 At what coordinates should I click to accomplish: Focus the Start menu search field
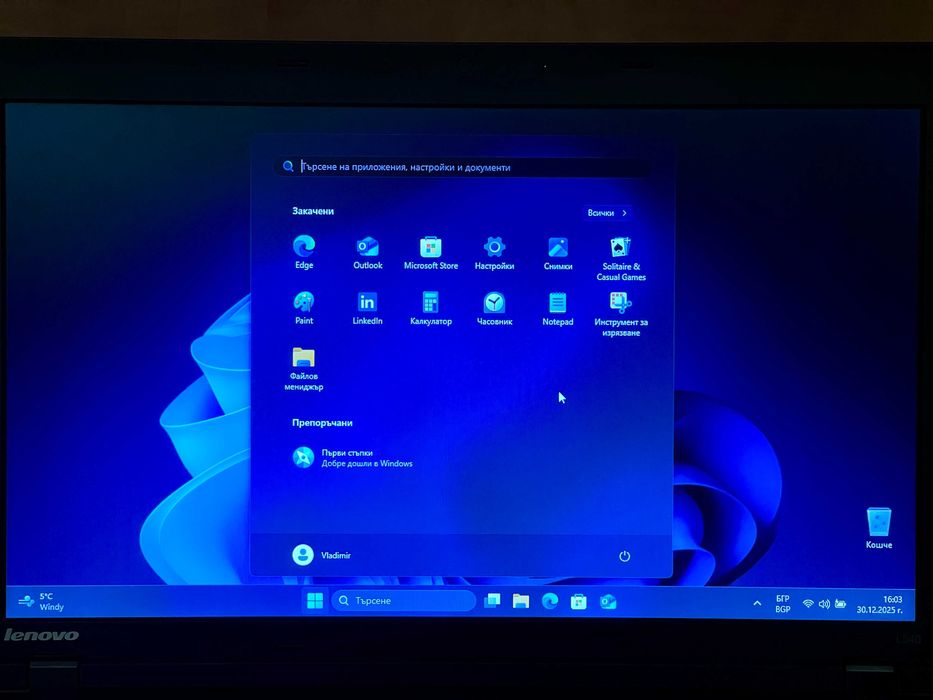pyautogui.click(x=461, y=167)
